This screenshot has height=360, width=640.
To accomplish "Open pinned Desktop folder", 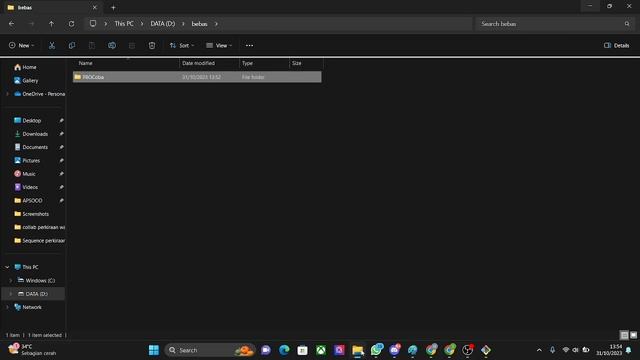I will point(27,120).
